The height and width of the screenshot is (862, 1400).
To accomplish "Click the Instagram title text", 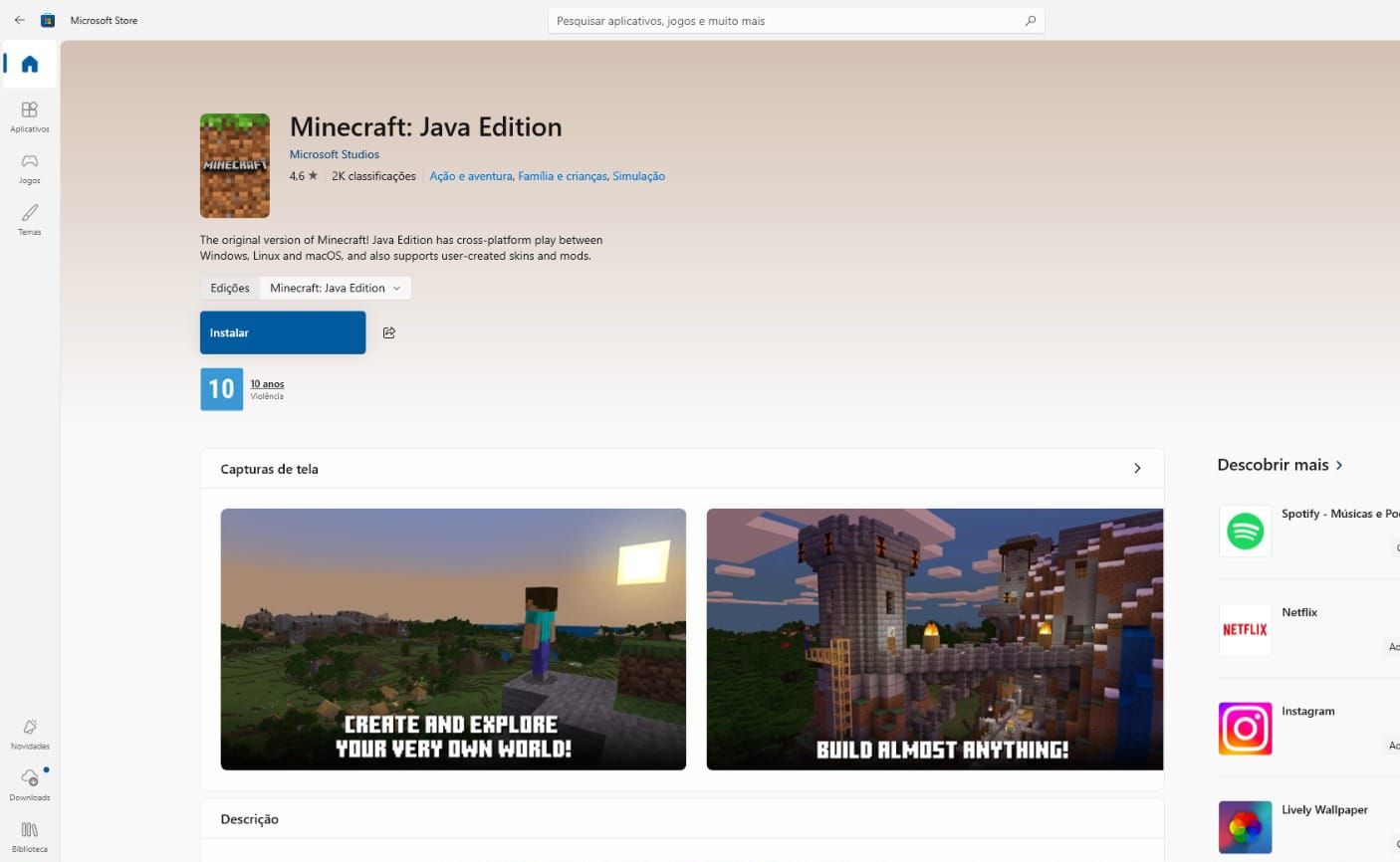I will point(1308,711).
